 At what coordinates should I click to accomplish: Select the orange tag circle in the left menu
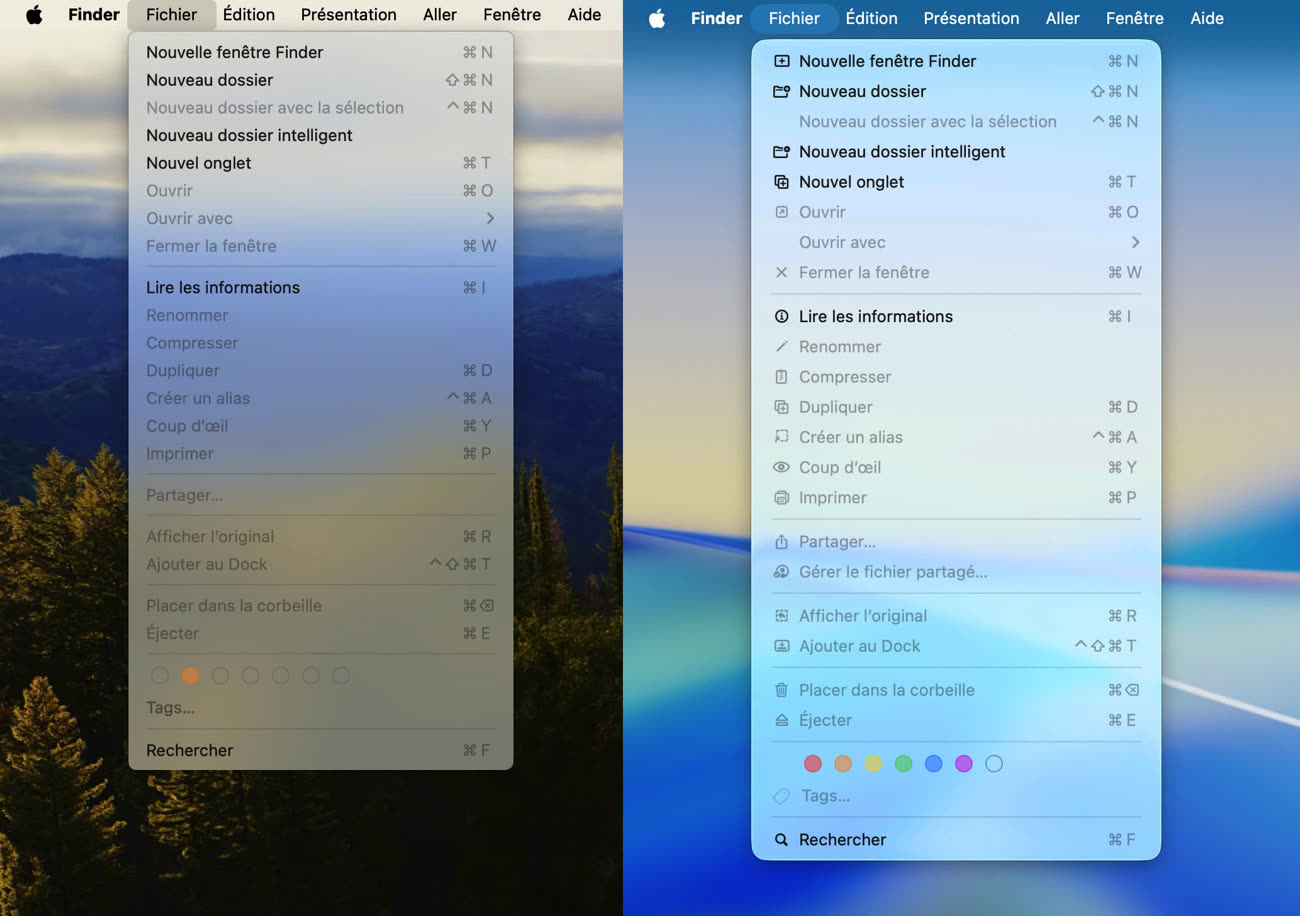(190, 676)
